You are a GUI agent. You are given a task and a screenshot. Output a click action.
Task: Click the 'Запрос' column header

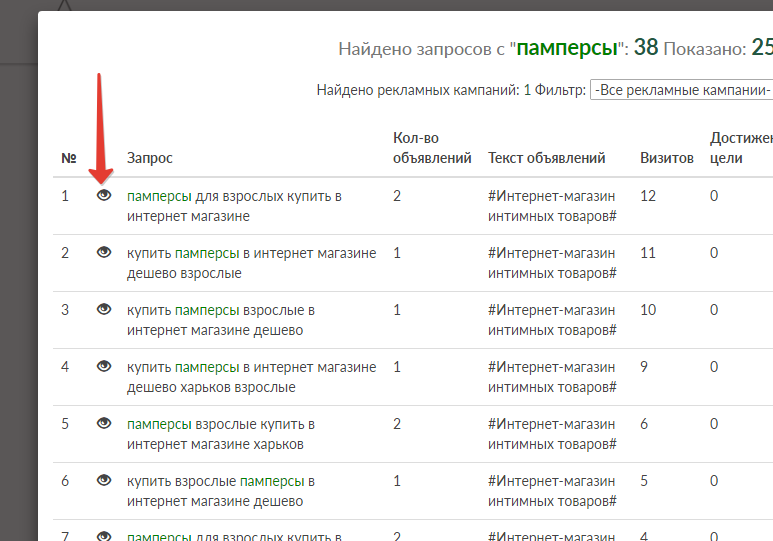tap(149, 158)
